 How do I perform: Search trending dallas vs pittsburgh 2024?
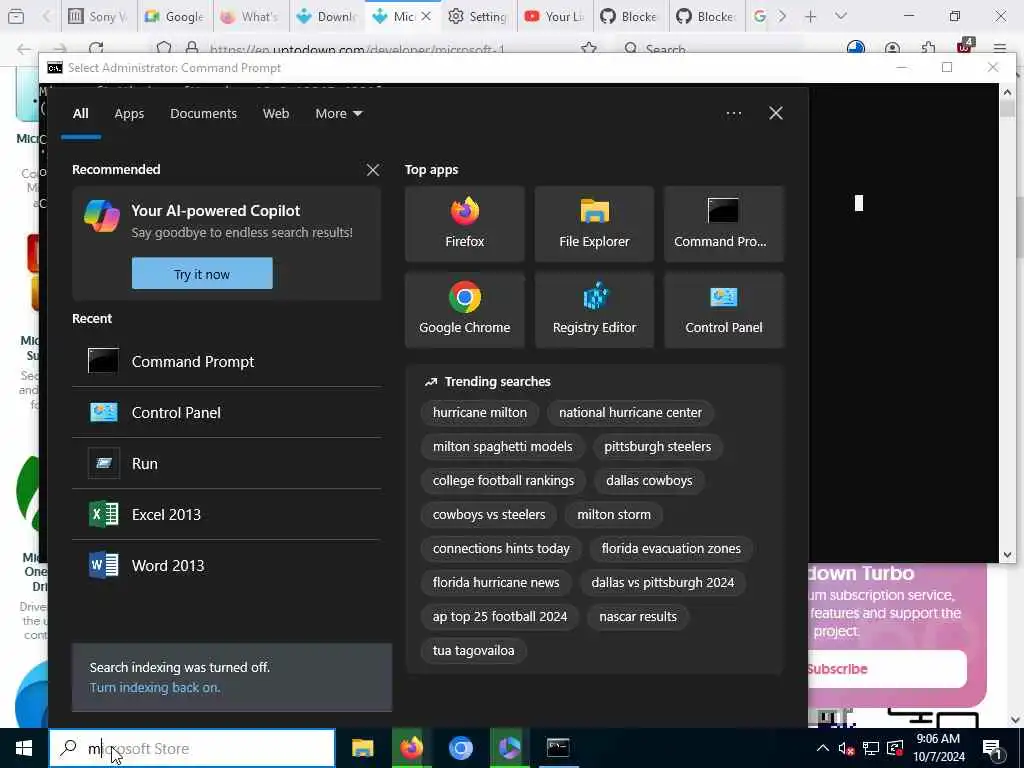tap(663, 582)
